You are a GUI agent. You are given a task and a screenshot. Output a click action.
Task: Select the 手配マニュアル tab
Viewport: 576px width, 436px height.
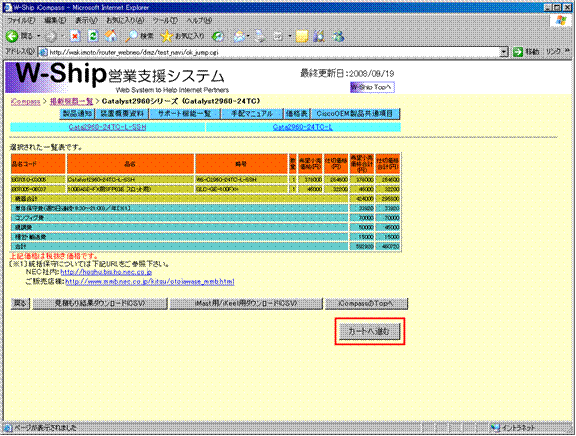pos(252,114)
